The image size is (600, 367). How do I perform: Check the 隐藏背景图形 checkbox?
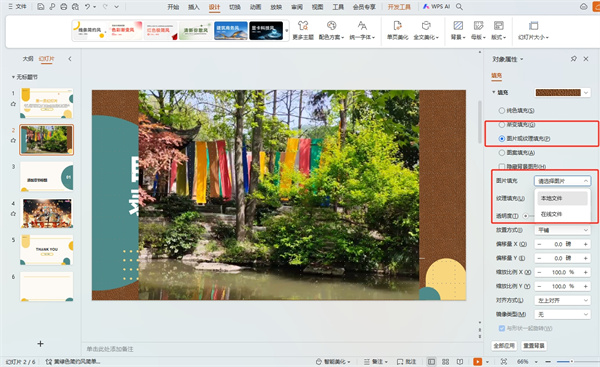click(502, 166)
